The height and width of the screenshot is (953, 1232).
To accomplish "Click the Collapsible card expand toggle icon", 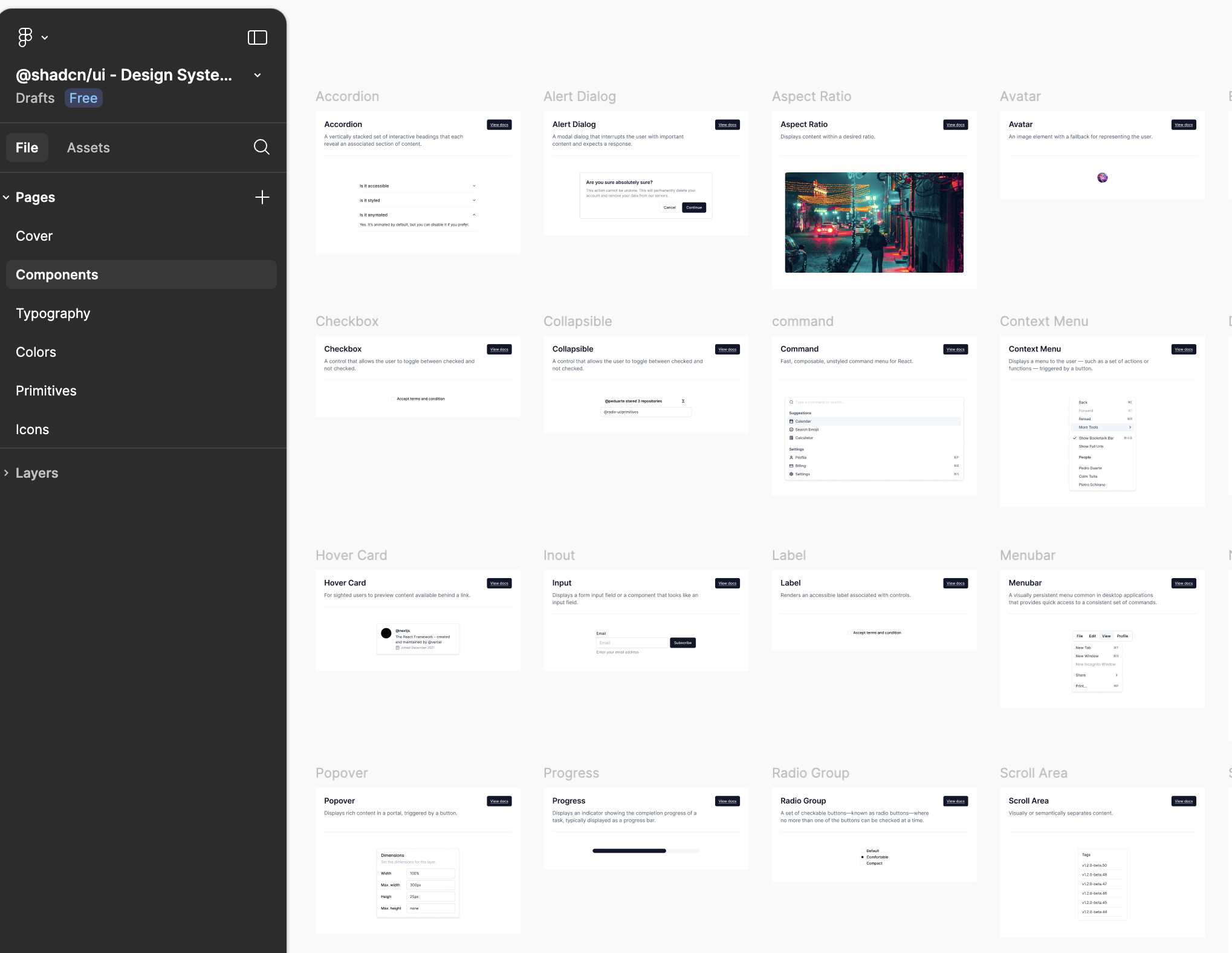I will tap(683, 401).
